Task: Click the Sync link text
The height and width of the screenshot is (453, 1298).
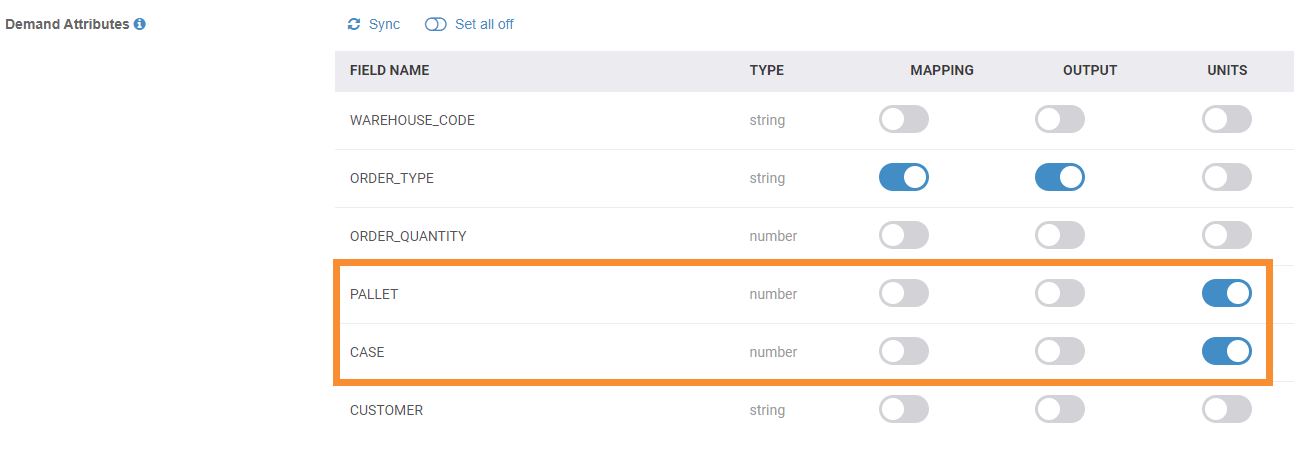Action: click(x=384, y=24)
